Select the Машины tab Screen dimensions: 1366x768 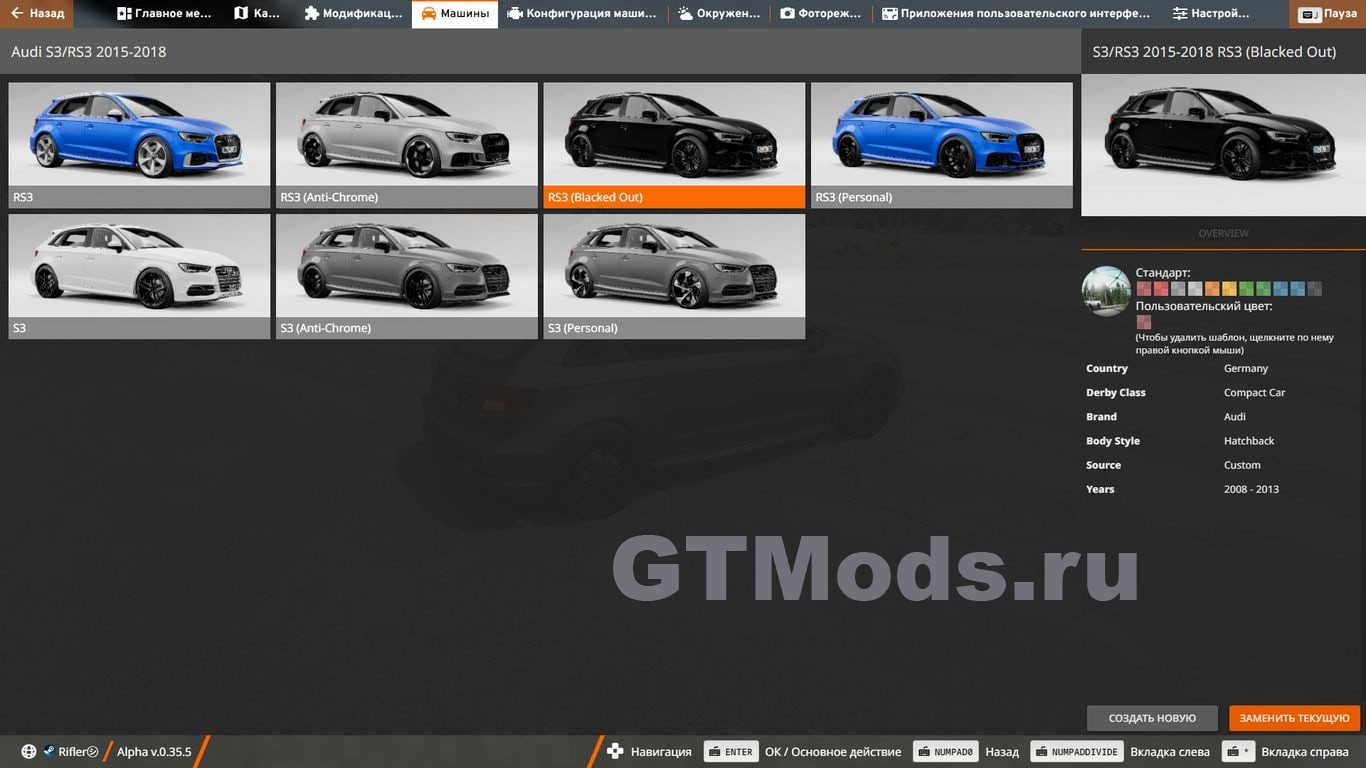[455, 14]
